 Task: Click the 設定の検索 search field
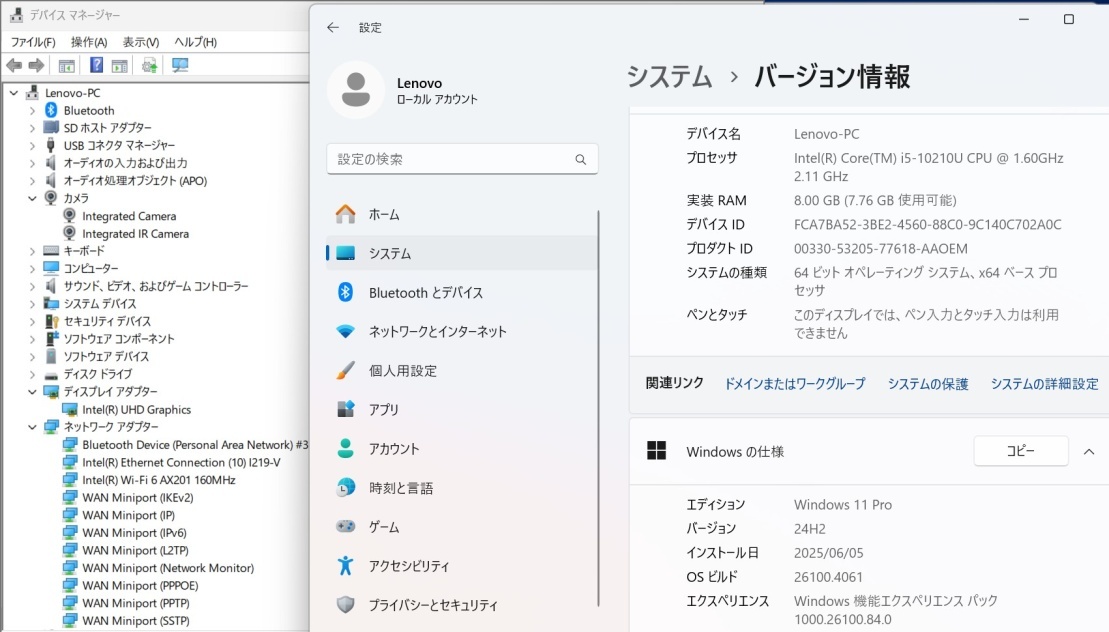coord(450,159)
